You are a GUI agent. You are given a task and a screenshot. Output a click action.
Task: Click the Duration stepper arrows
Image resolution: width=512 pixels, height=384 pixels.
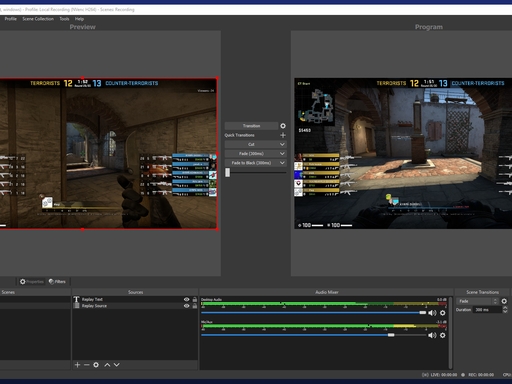pos(505,310)
